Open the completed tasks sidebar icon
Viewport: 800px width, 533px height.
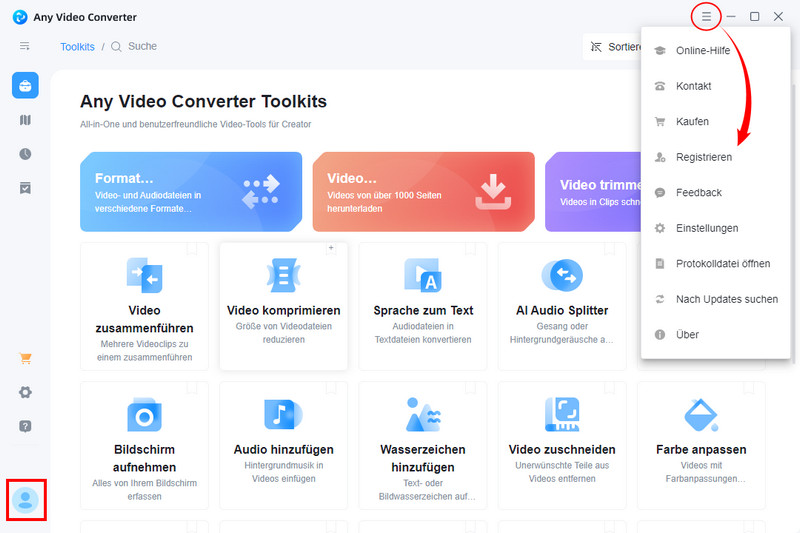tap(25, 188)
